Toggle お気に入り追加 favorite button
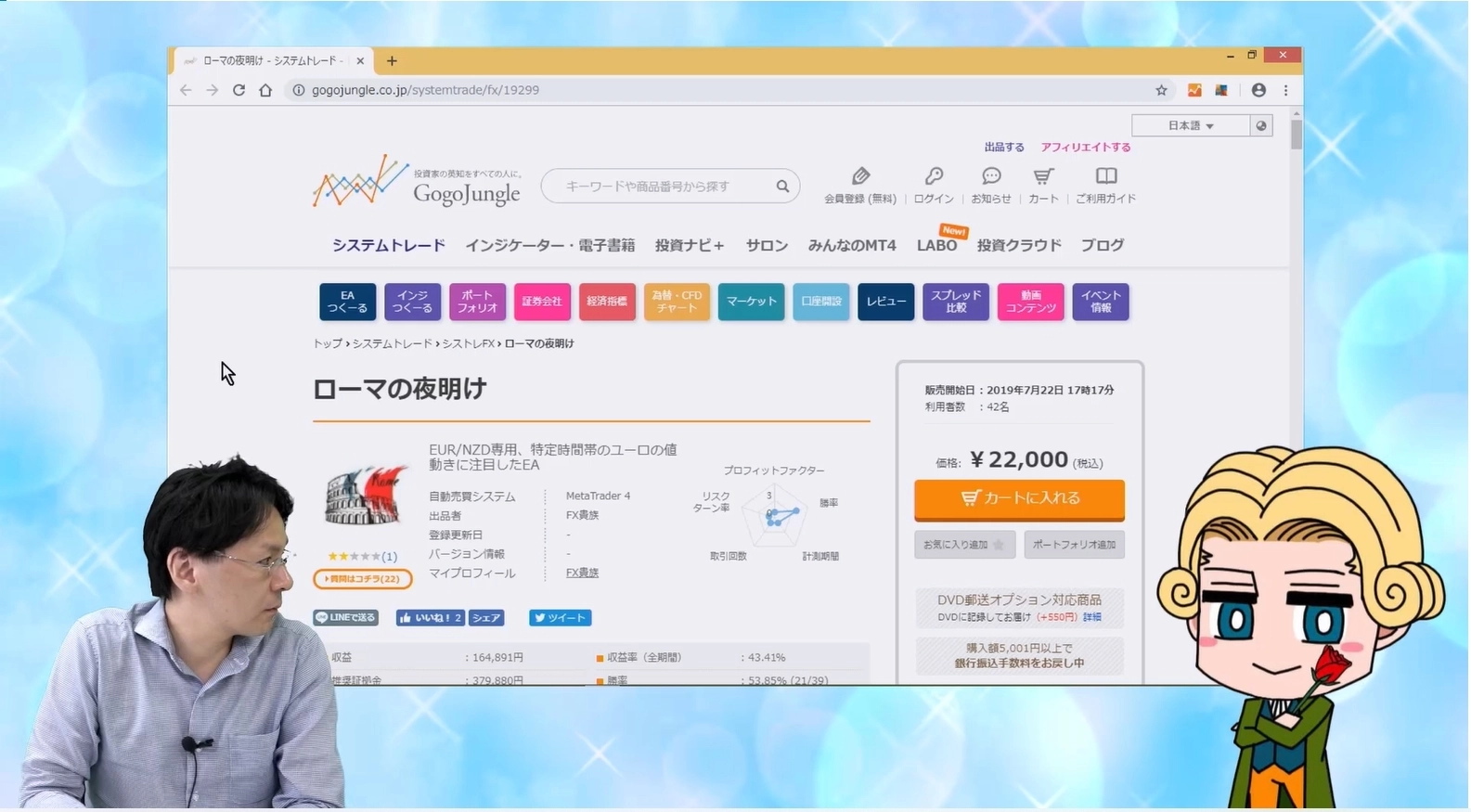1471x812 pixels. 964,545
